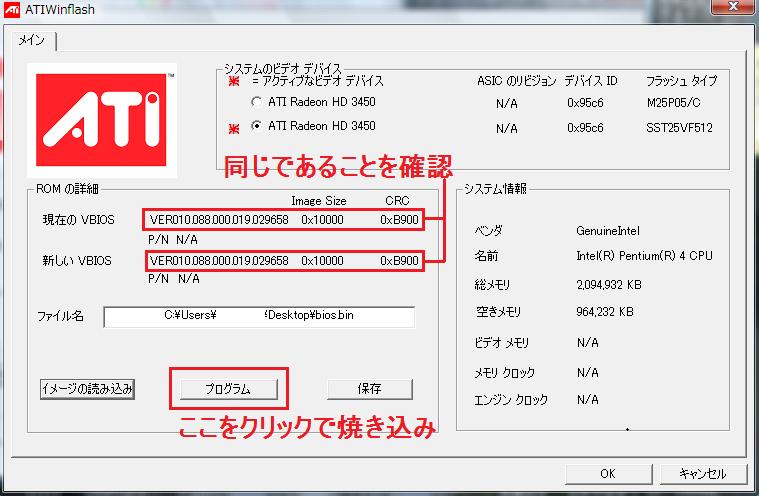
Task: Click the ASIC のリビジョン column header
Action: (x=516, y=81)
